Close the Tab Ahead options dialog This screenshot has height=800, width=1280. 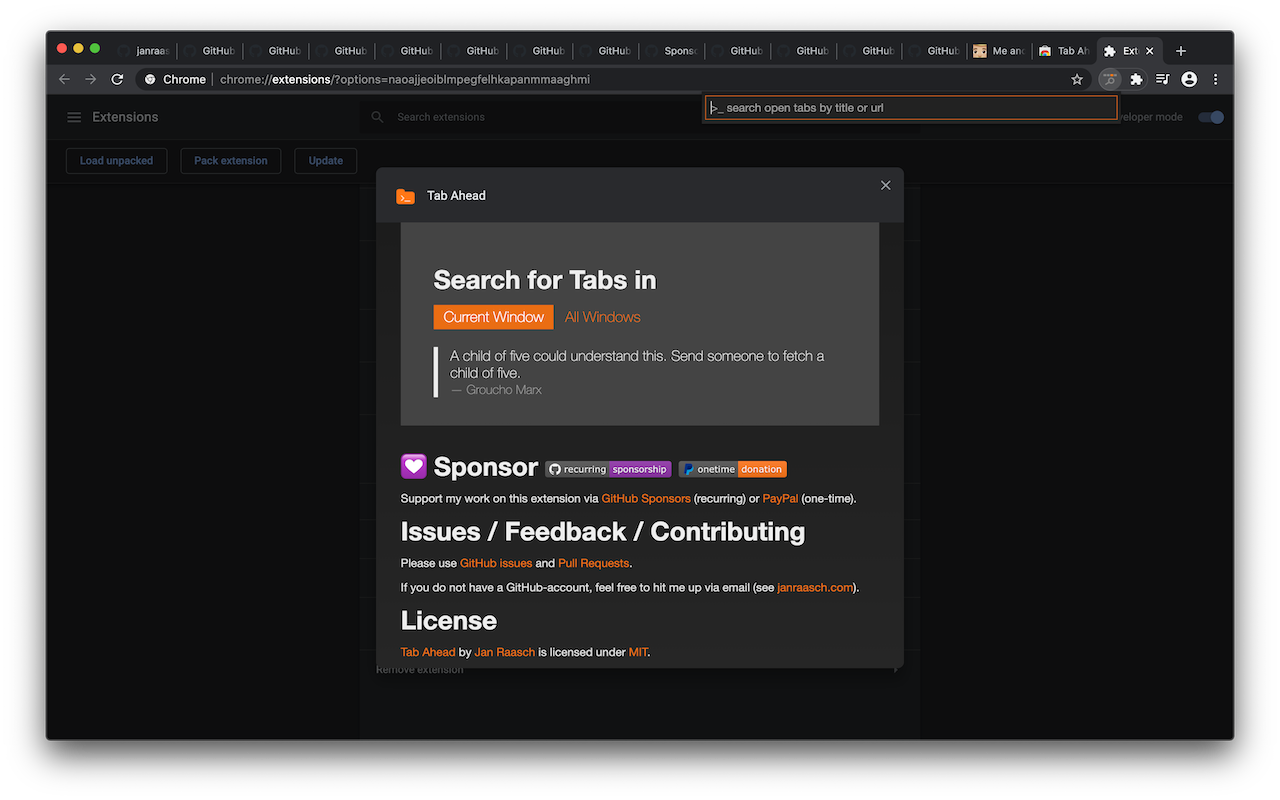pyautogui.click(x=885, y=185)
